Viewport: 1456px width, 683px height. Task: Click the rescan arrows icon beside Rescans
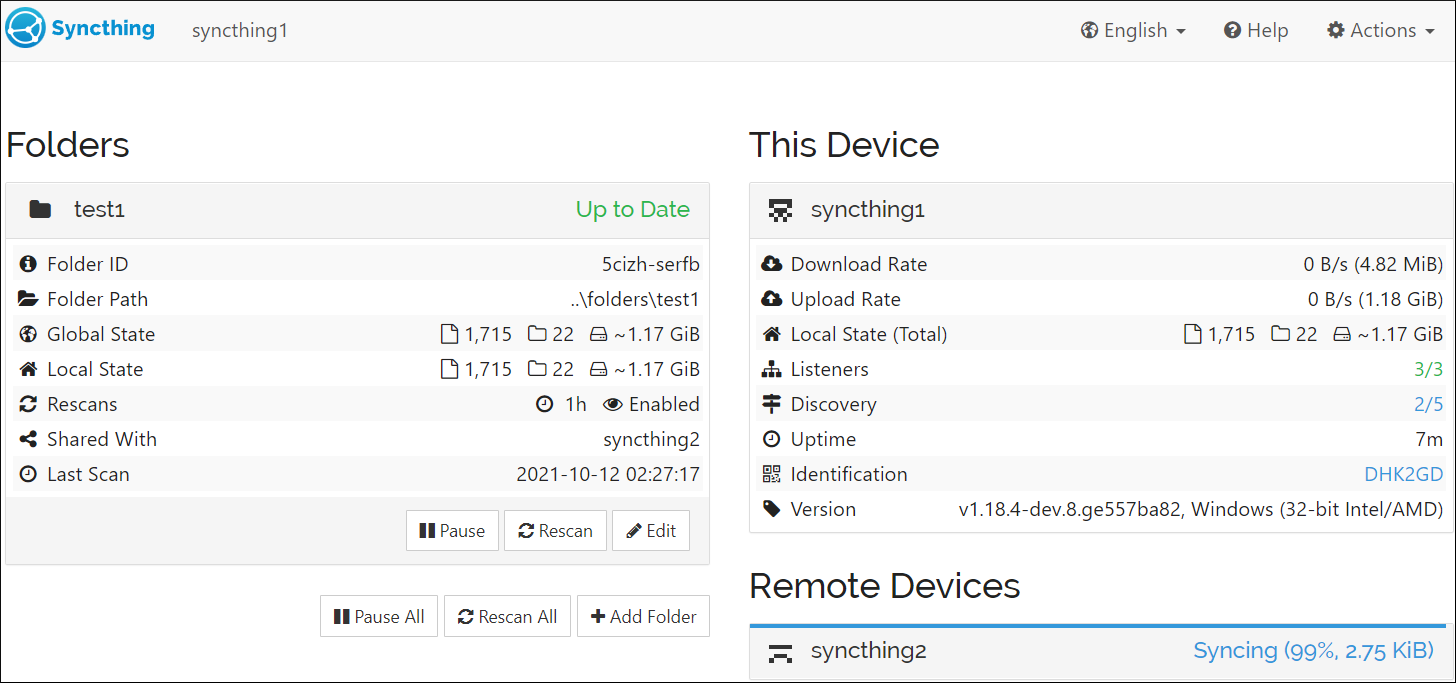pyautogui.click(x=28, y=404)
